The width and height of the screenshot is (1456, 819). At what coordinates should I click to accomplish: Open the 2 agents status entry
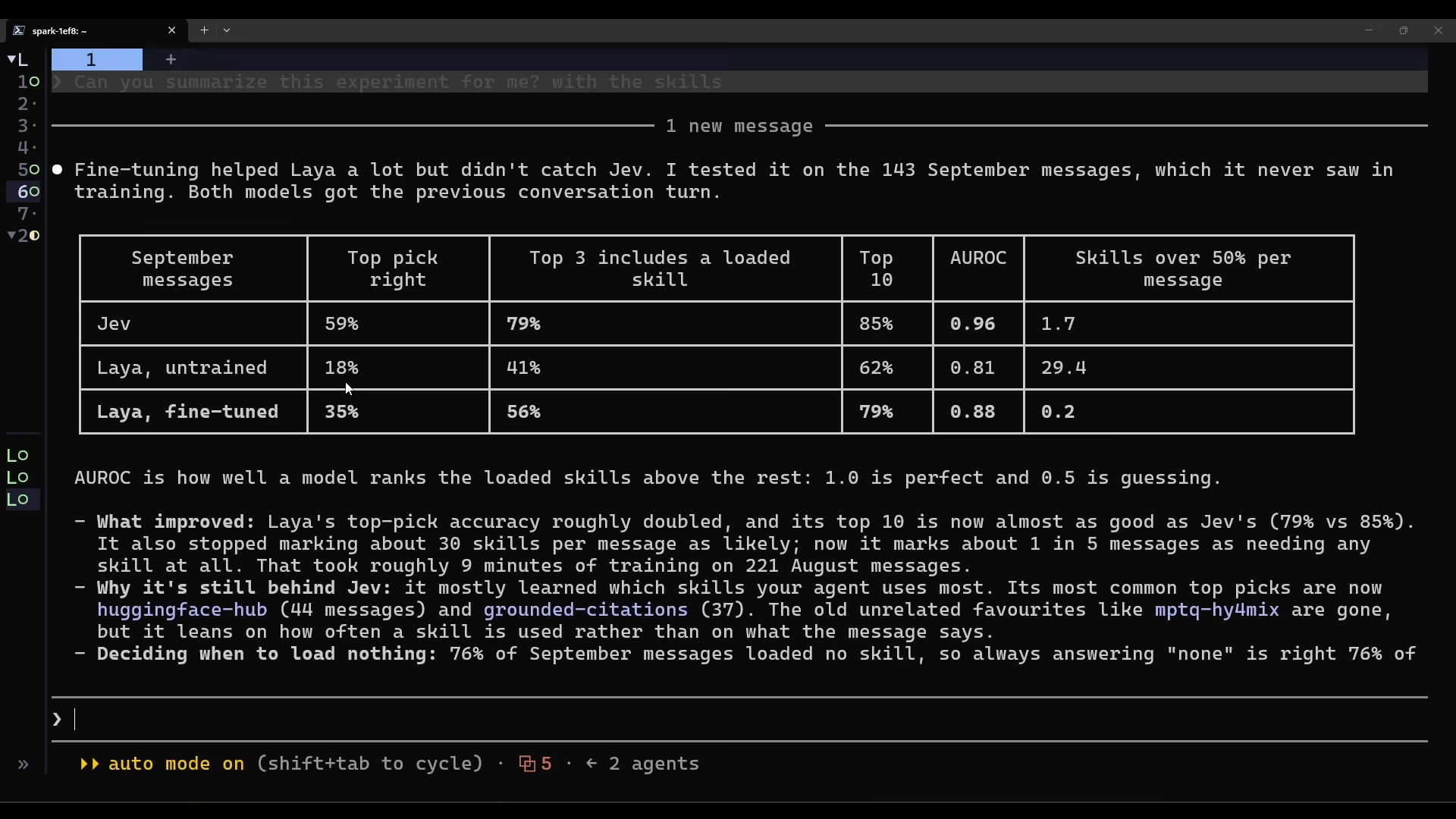pyautogui.click(x=642, y=764)
